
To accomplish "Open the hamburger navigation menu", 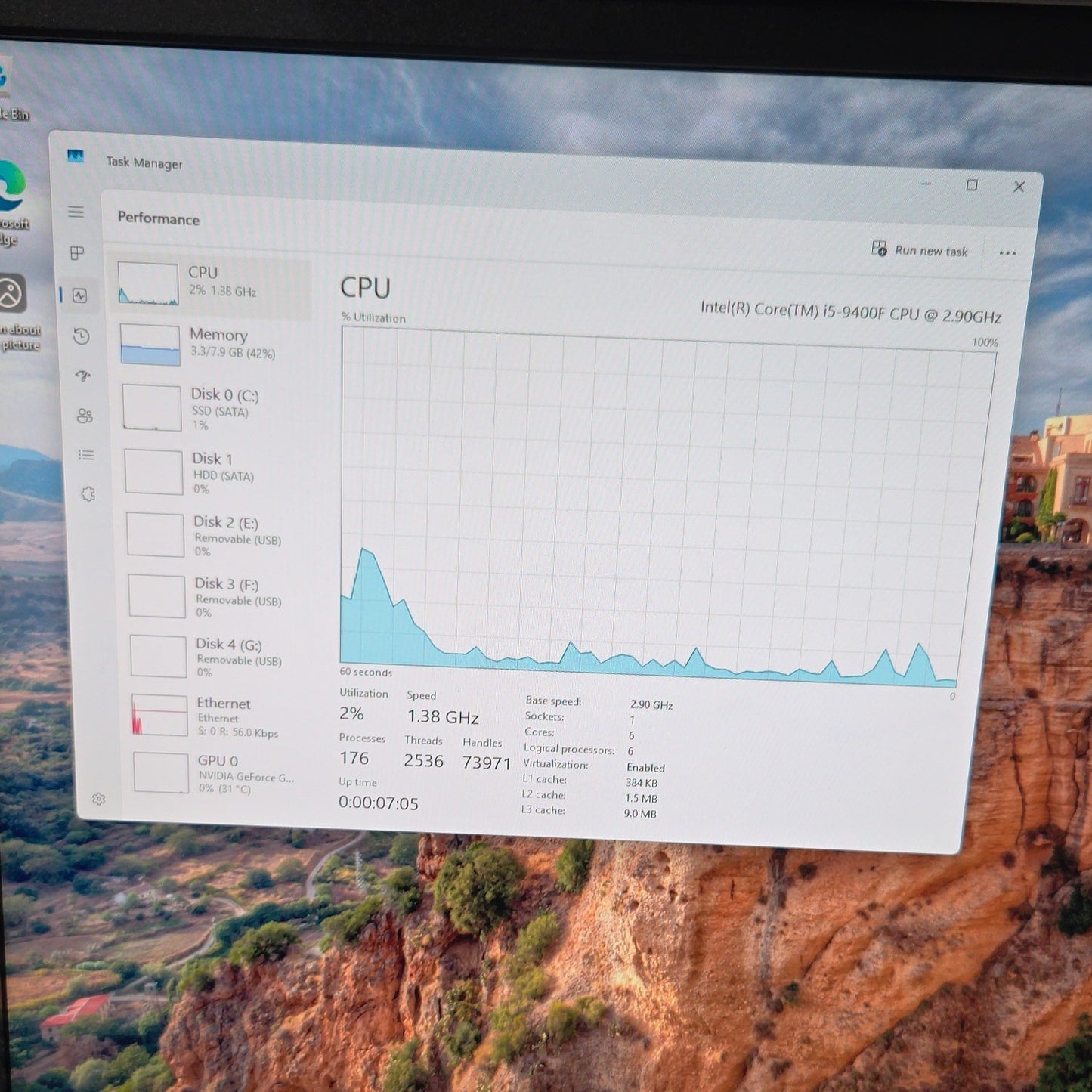I will tap(76, 212).
